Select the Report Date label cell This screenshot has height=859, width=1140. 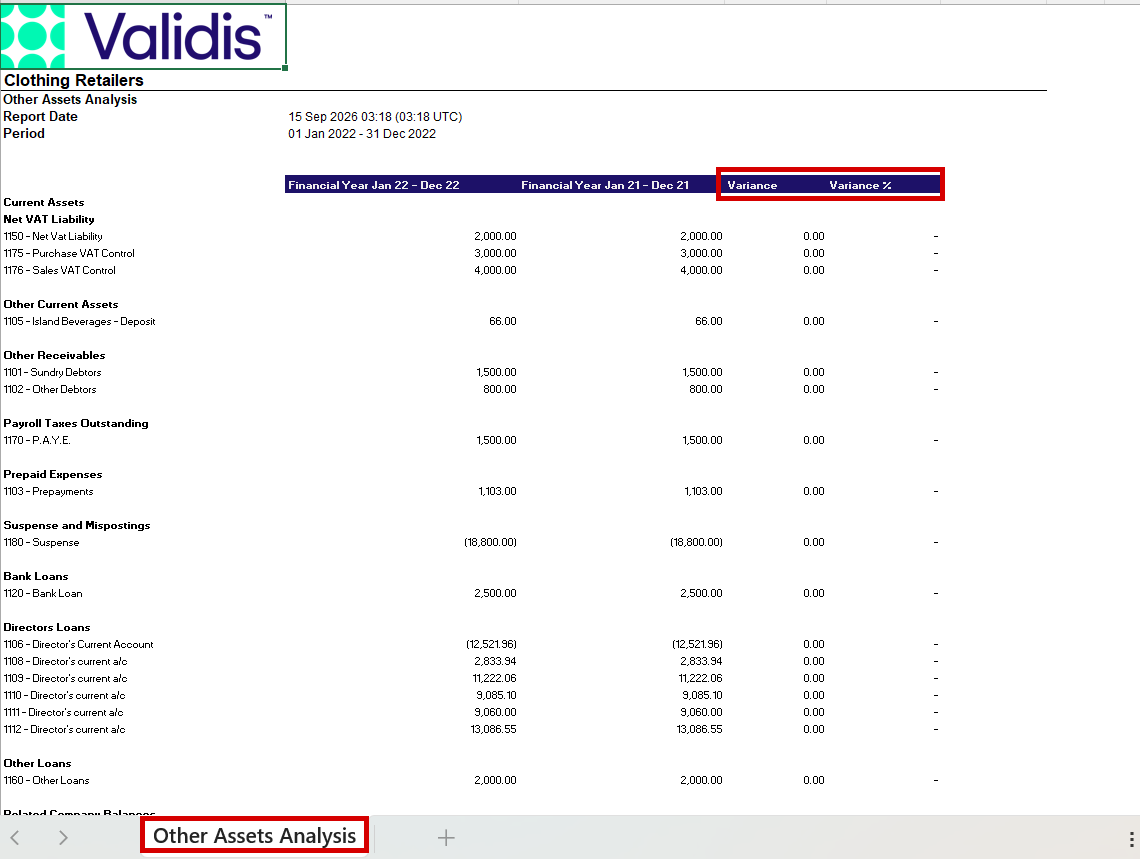pos(40,116)
